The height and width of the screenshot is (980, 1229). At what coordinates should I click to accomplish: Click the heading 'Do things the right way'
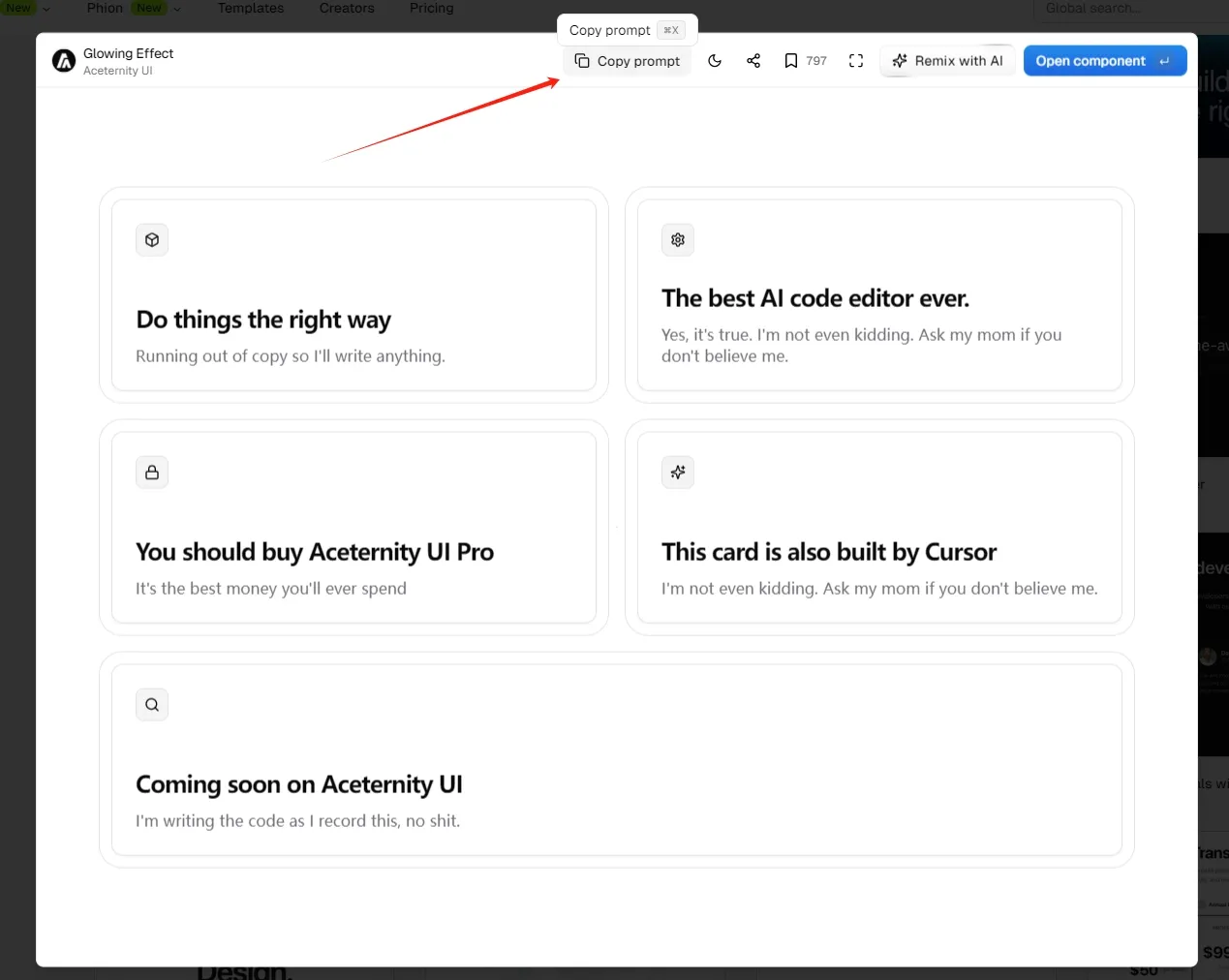[263, 320]
